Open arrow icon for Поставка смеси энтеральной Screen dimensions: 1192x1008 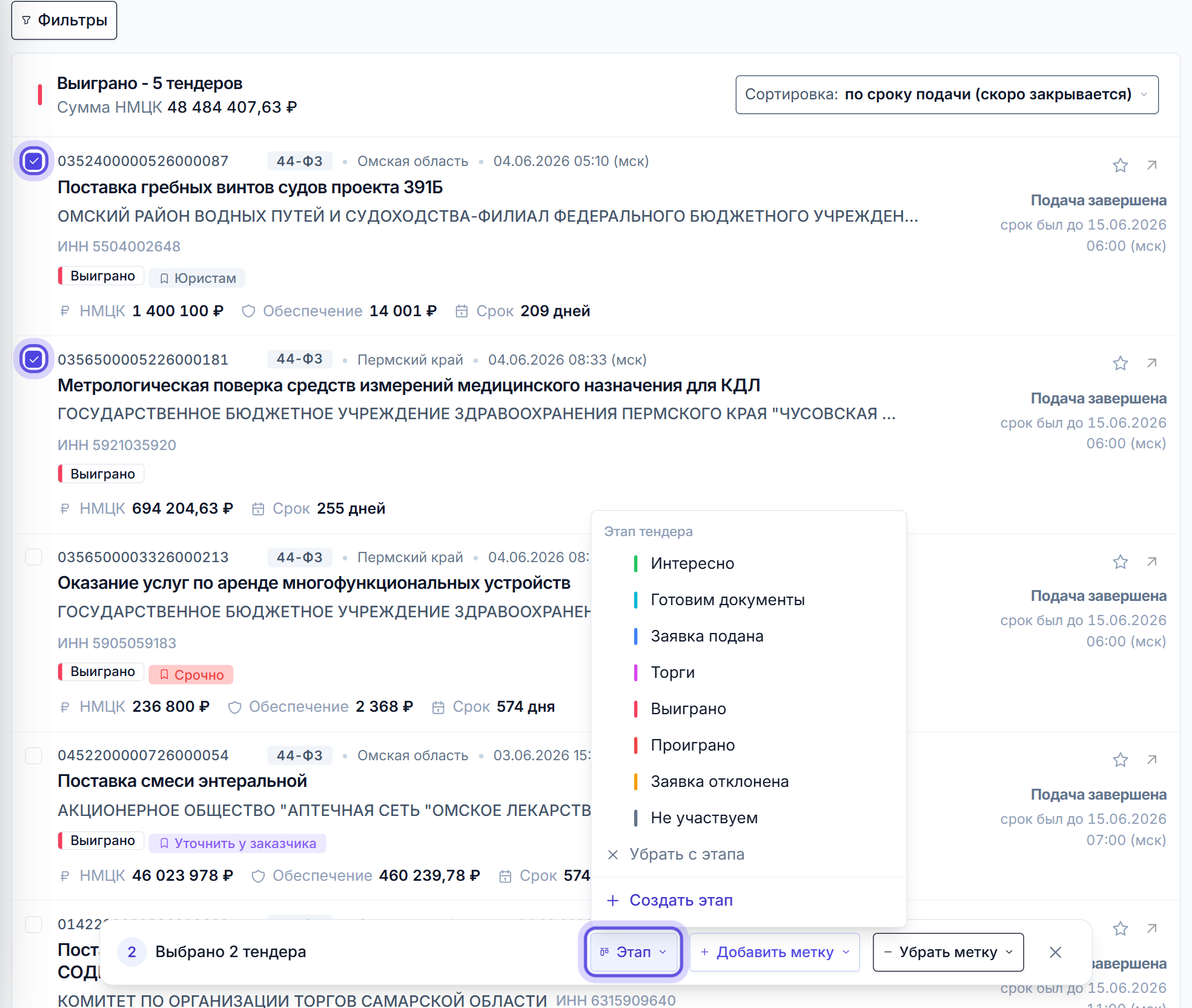point(1152,760)
